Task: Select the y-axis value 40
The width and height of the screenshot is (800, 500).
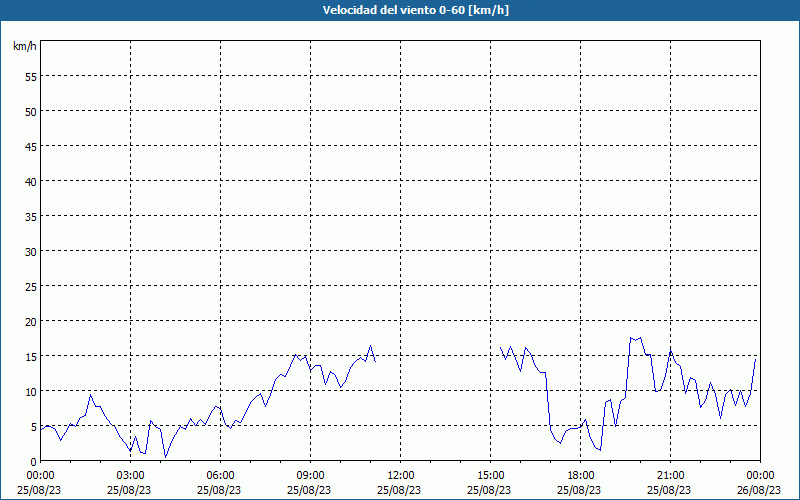Action: [31, 182]
